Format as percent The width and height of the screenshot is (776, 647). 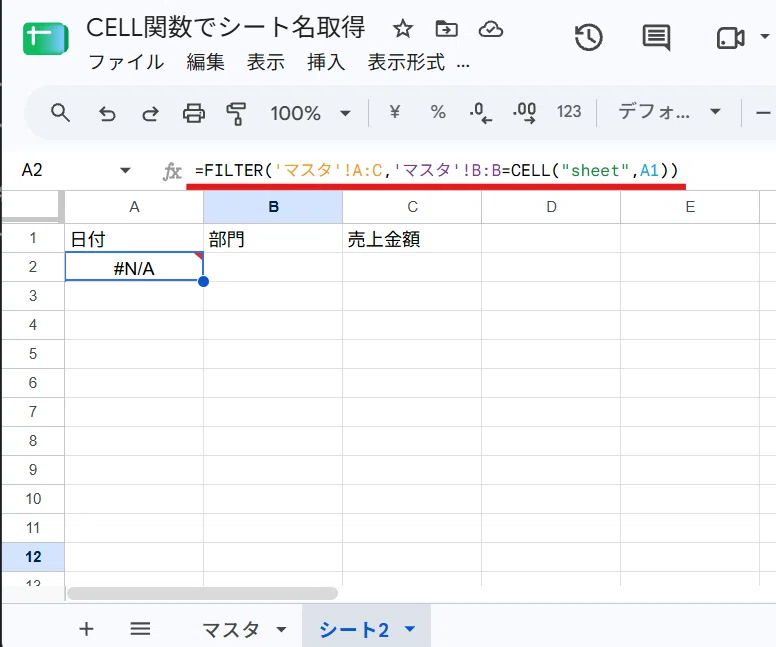[438, 112]
